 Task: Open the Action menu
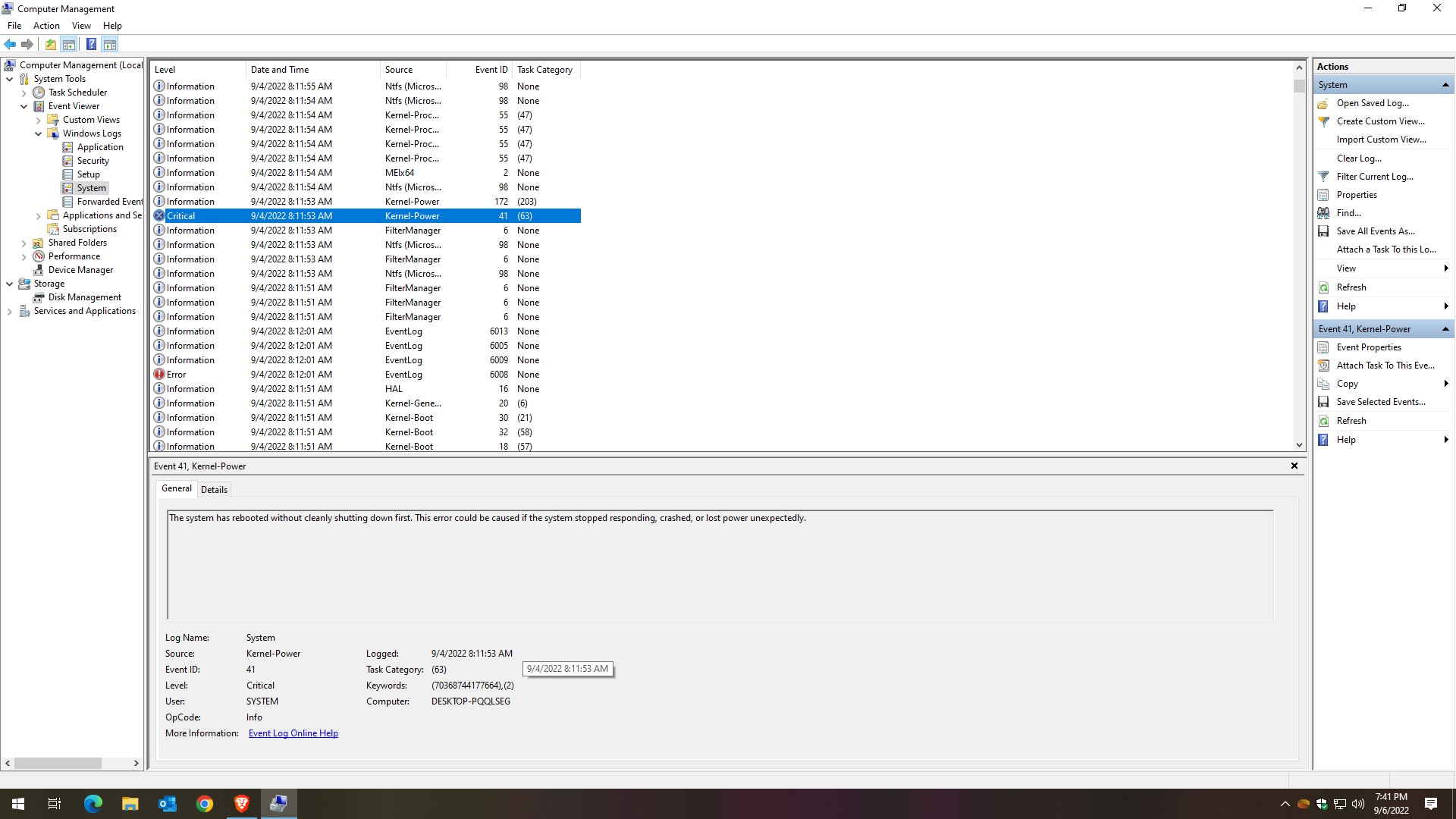coord(46,26)
